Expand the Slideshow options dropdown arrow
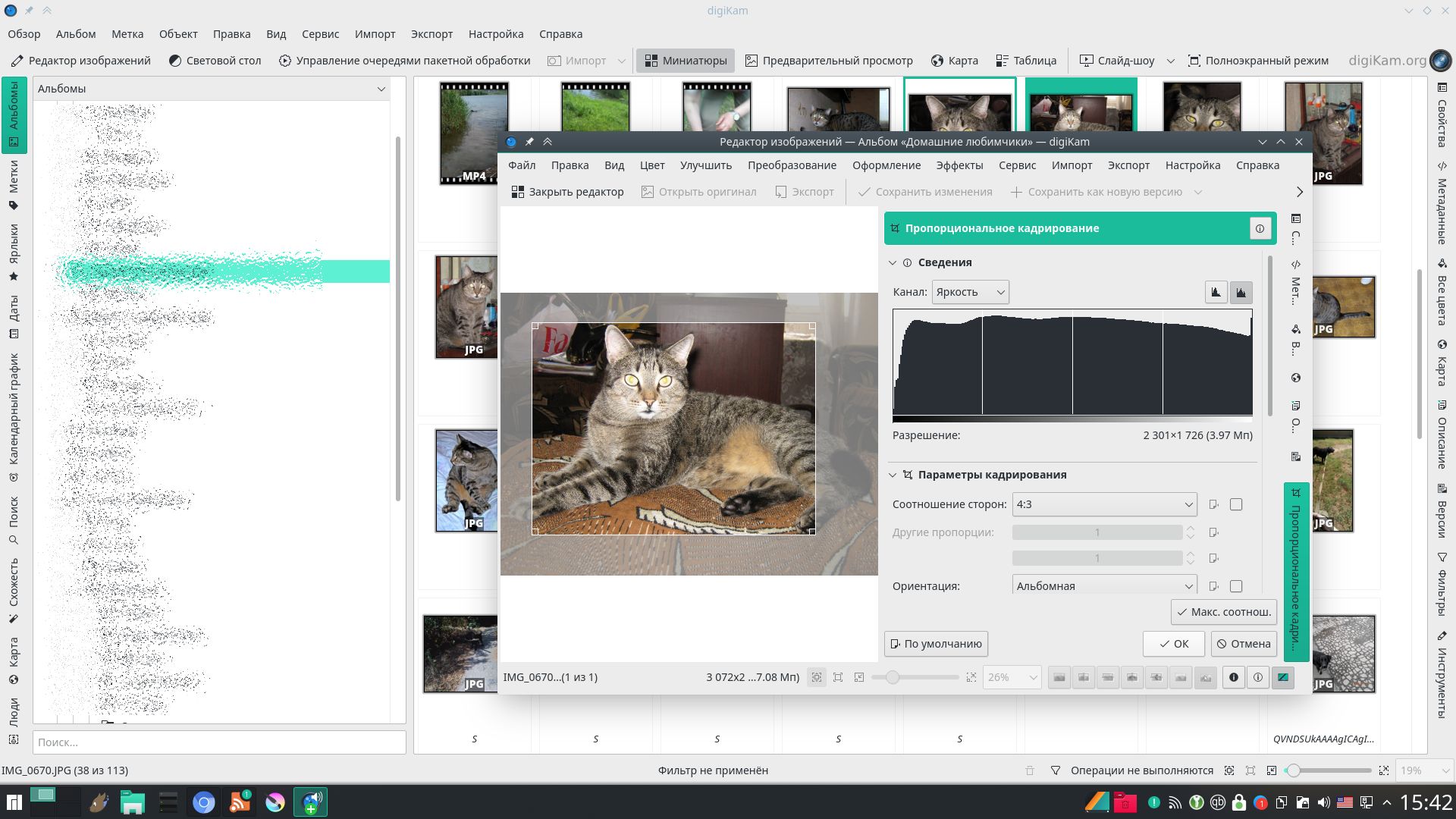Viewport: 1456px width, 819px height. 1170,61
